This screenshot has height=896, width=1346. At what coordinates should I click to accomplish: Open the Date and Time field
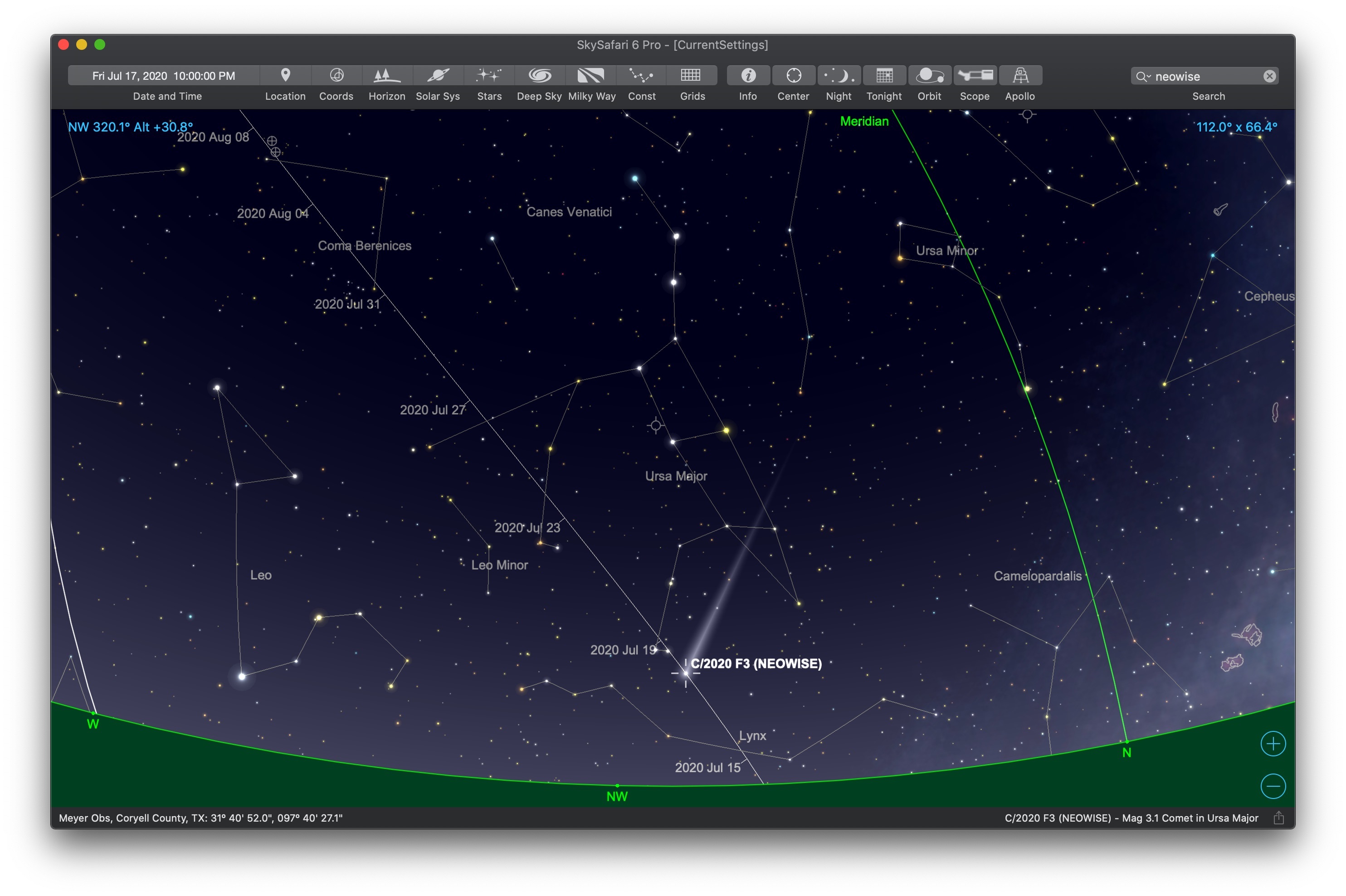click(163, 76)
